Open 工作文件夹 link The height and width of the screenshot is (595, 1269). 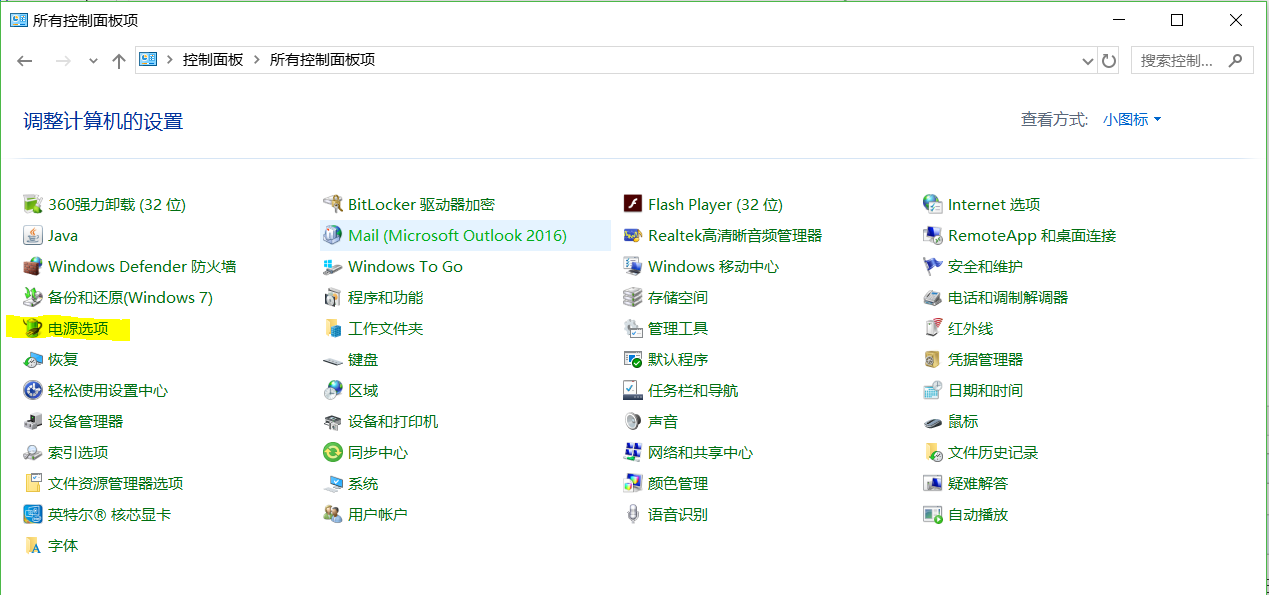pos(385,328)
